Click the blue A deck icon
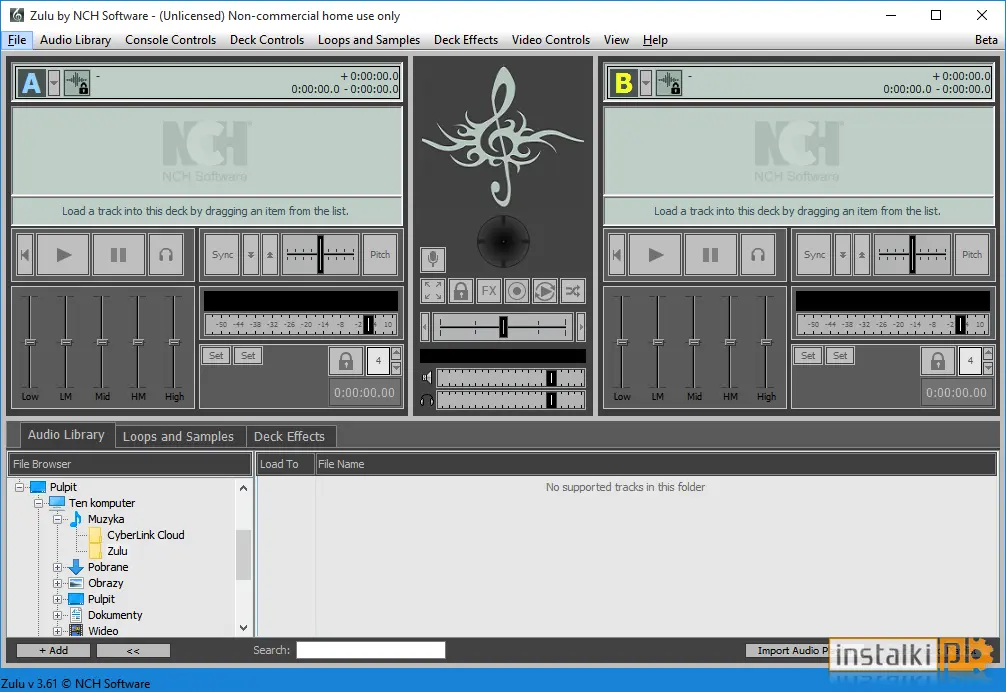Image resolution: width=1006 pixels, height=692 pixels. (31, 83)
